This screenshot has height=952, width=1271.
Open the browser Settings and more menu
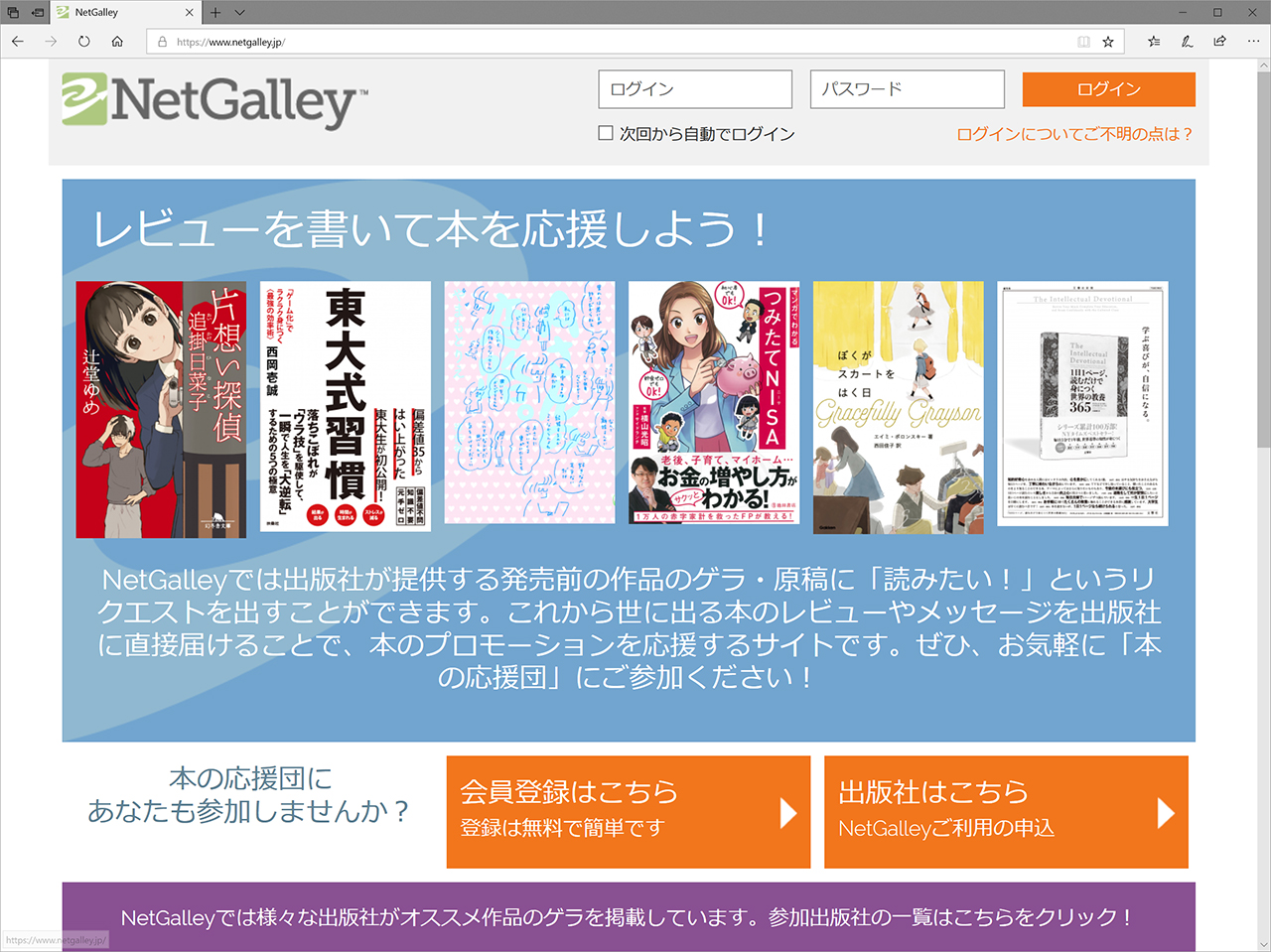point(1253,42)
